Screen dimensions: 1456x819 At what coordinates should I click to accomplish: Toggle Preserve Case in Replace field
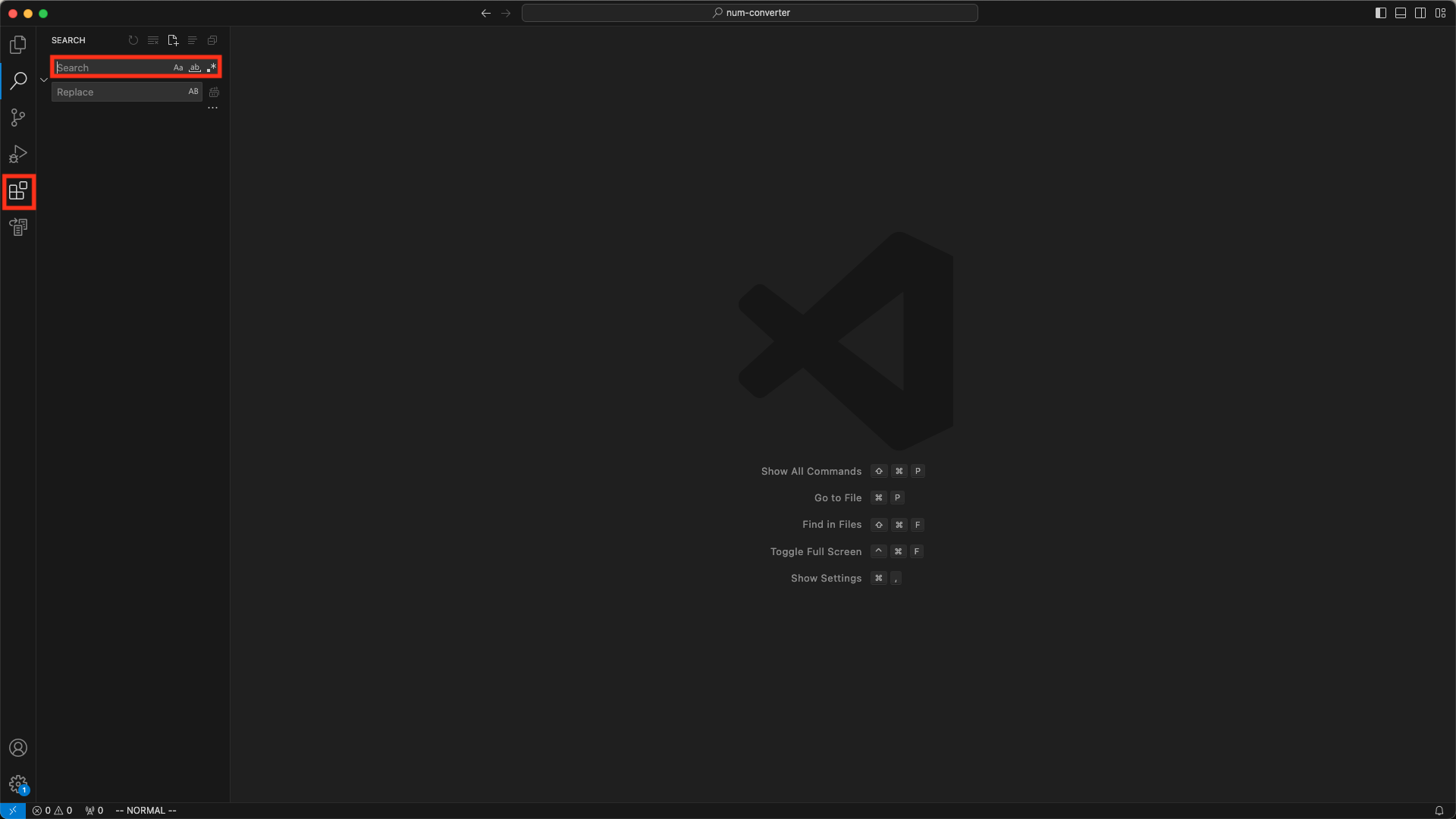coord(193,92)
